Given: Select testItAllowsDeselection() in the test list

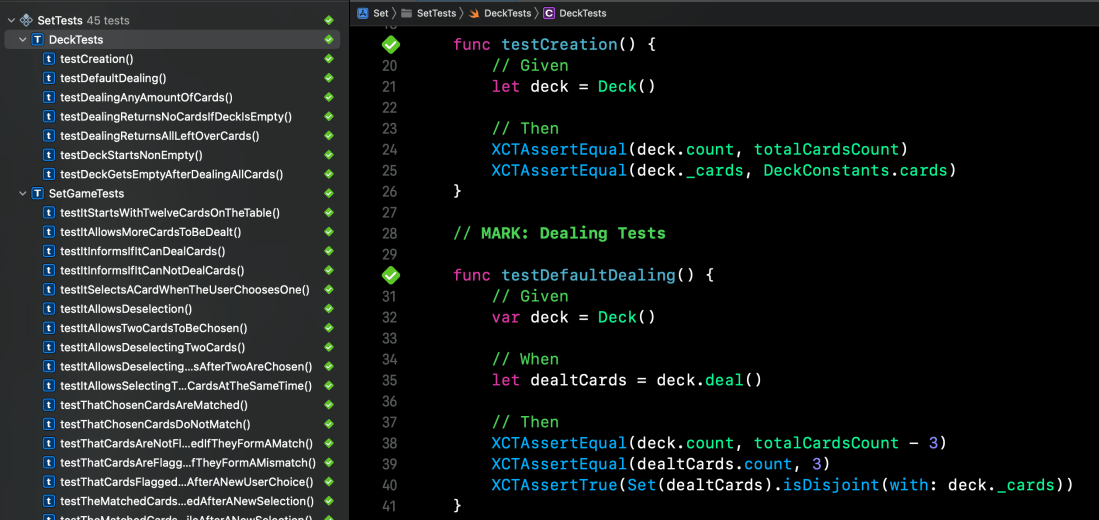Looking at the screenshot, I should [126, 309].
